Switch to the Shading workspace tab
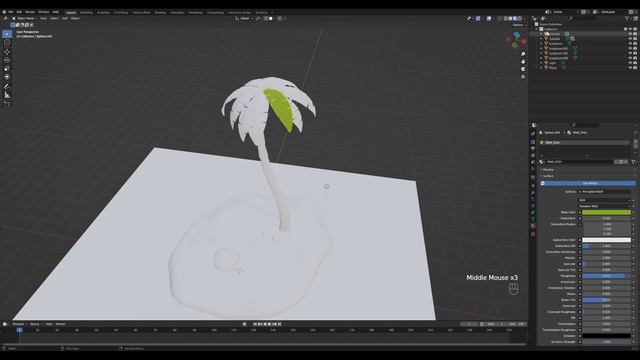This screenshot has width=640, height=360. coord(160,13)
